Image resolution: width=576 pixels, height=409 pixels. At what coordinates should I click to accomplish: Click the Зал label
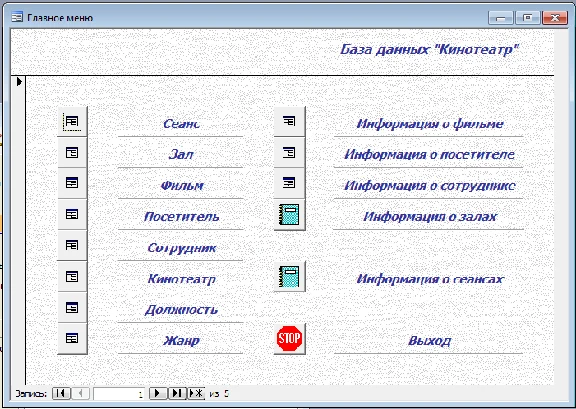[x=181, y=155]
